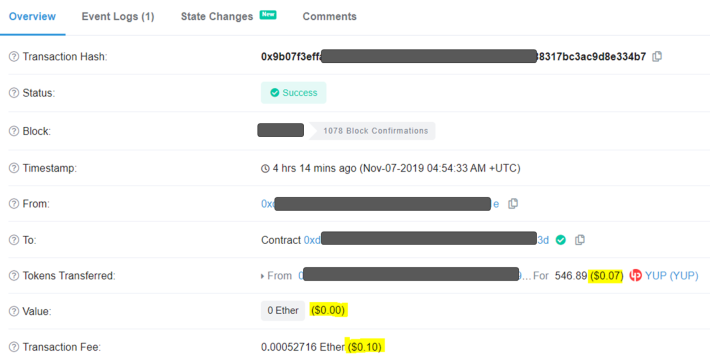Switch to the Event Logs (1) tab

[x=118, y=17]
